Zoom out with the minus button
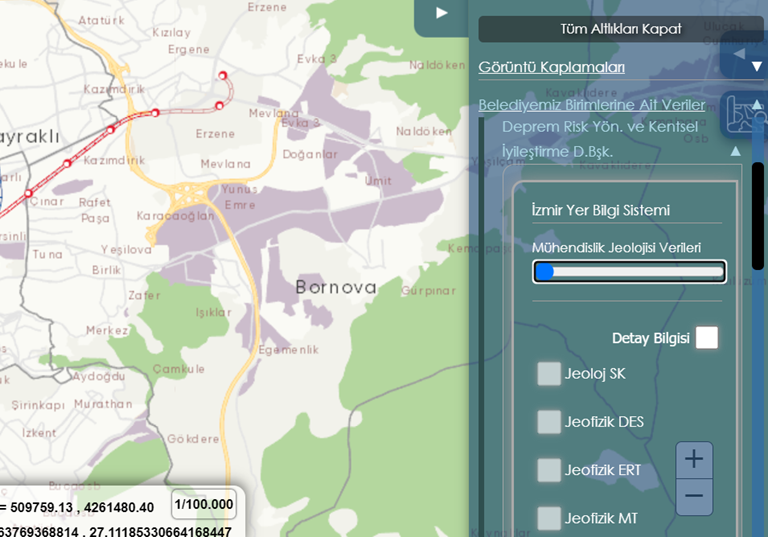 coord(694,496)
